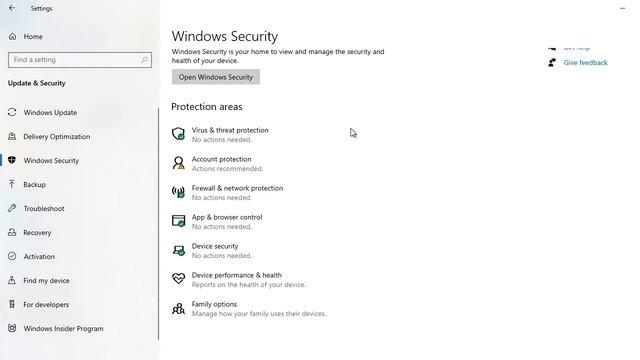Click the search magnifier icon in Find a setting

[144, 60]
